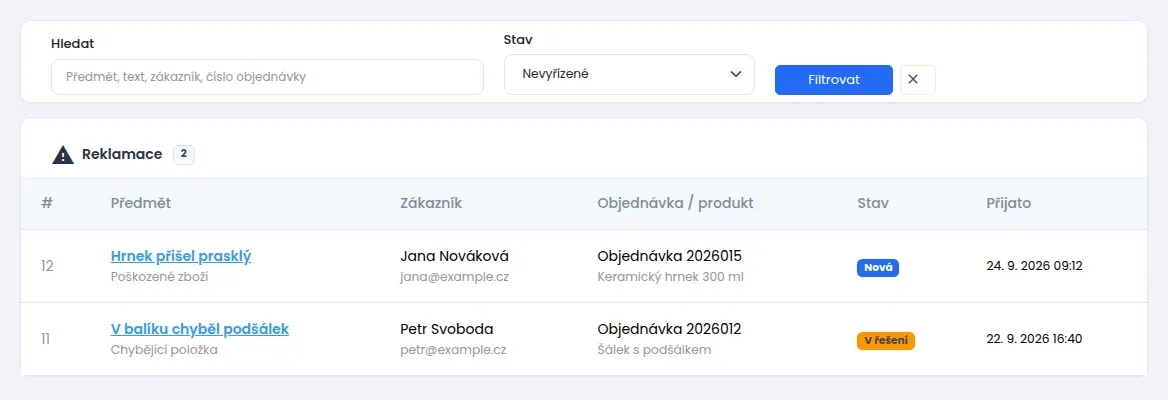The image size is (1168, 400).
Task: Click product 'Šálek s podšálkem'
Action: click(654, 349)
